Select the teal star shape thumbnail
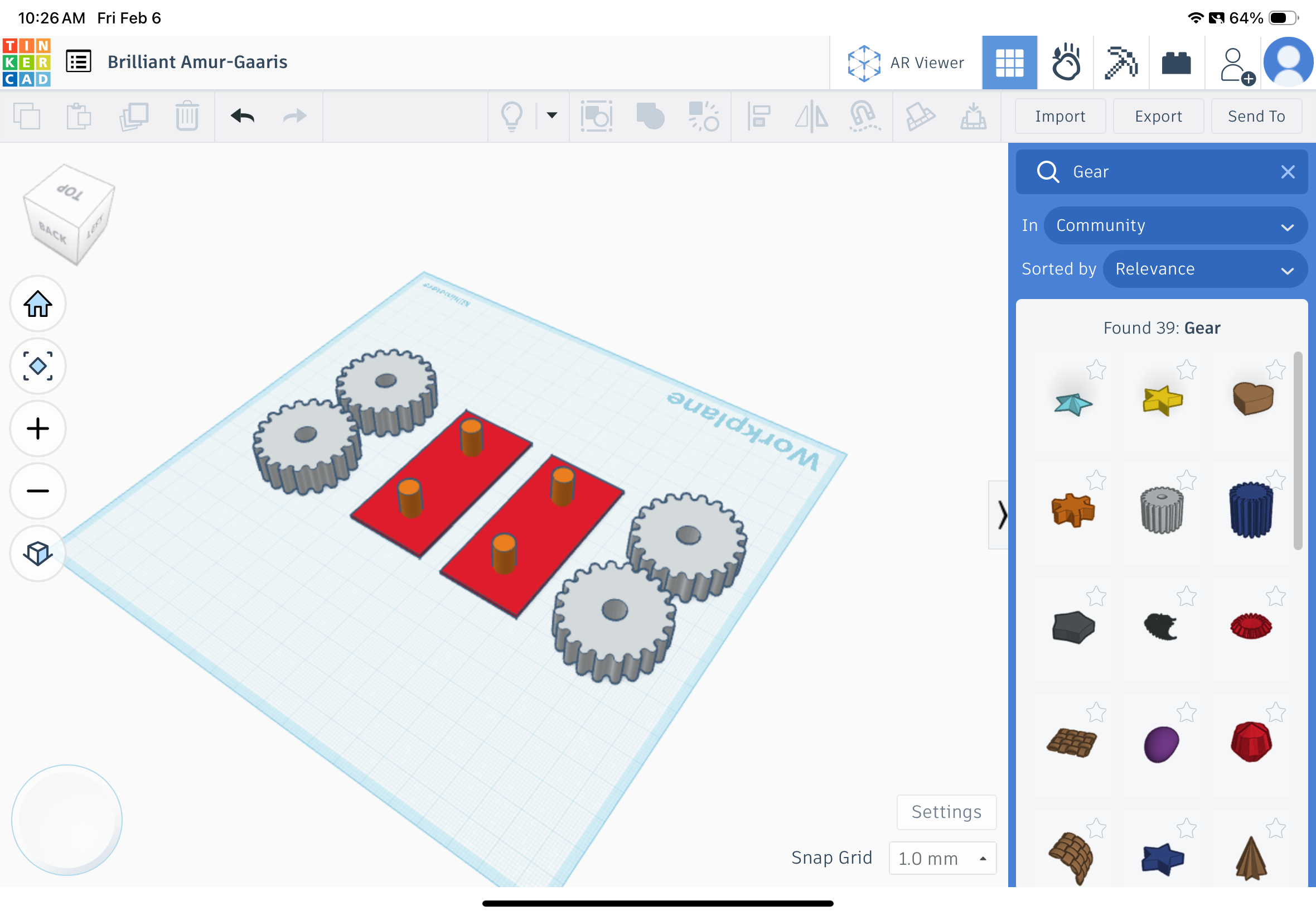 (1072, 403)
